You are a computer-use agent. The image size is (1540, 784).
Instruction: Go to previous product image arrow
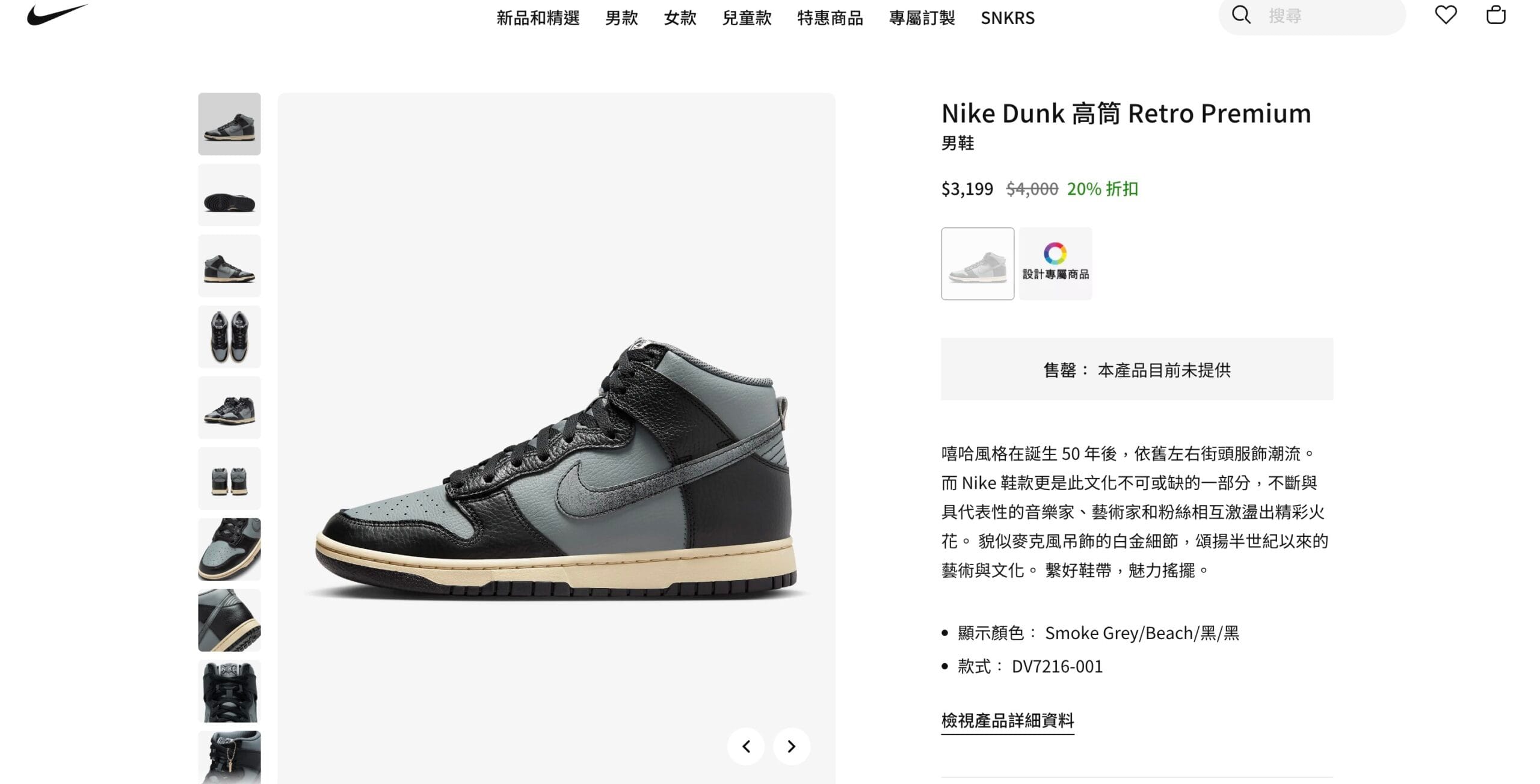click(x=746, y=746)
